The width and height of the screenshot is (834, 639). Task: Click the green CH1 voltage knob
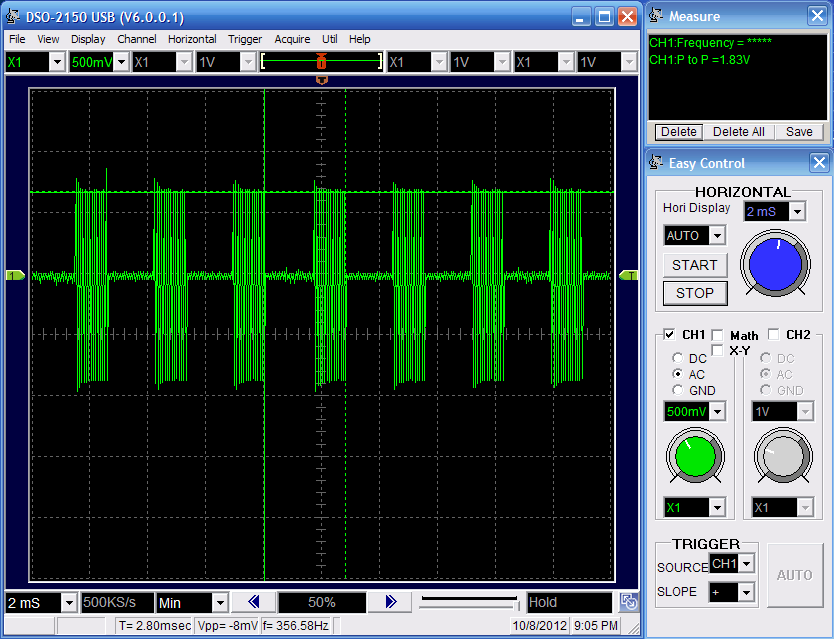click(695, 455)
